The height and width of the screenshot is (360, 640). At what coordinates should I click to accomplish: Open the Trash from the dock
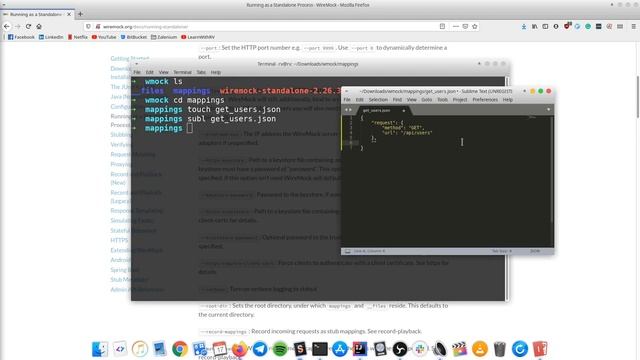(500, 349)
